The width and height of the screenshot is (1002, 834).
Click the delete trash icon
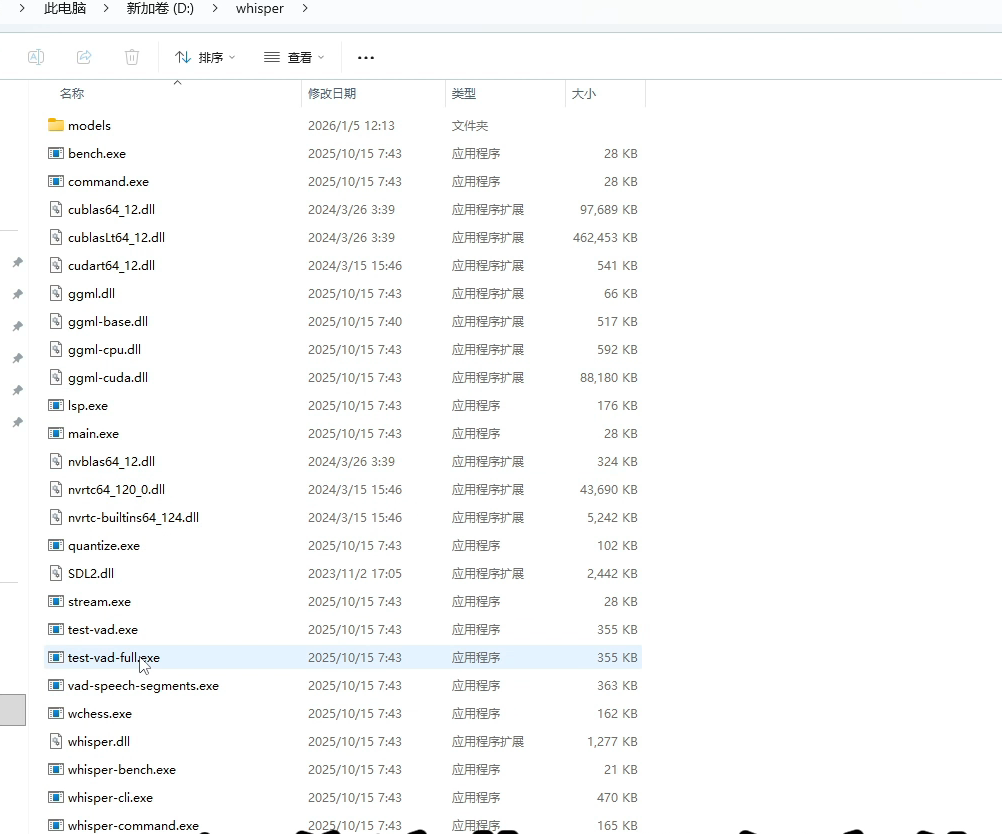pyautogui.click(x=132, y=57)
